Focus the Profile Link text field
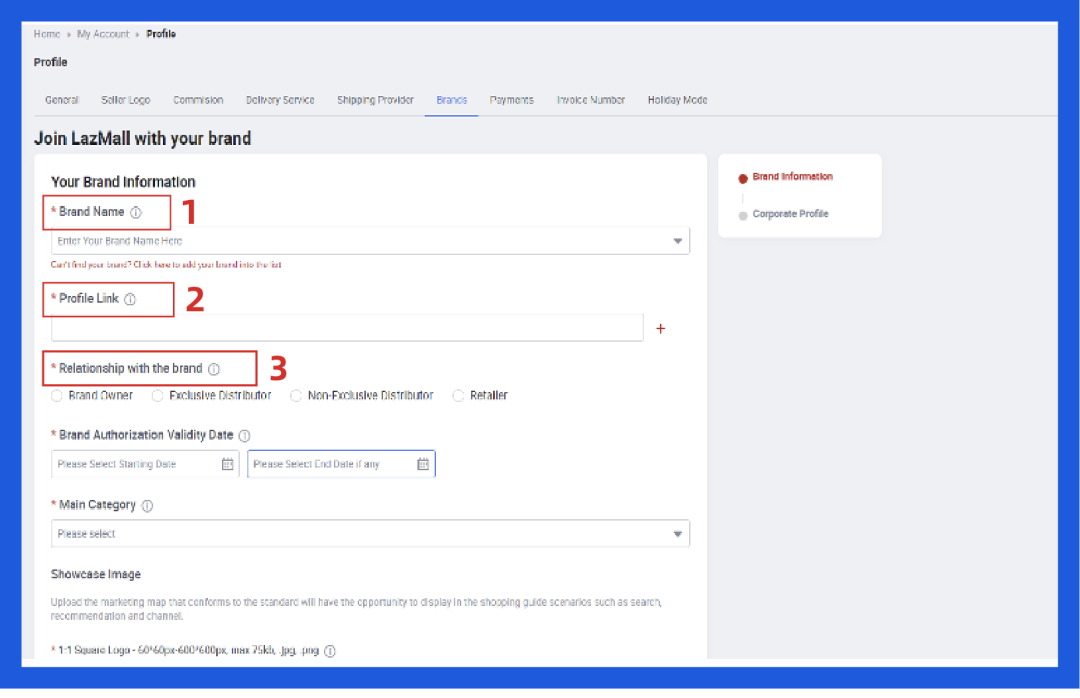The width and height of the screenshot is (1080, 698). tap(347, 328)
